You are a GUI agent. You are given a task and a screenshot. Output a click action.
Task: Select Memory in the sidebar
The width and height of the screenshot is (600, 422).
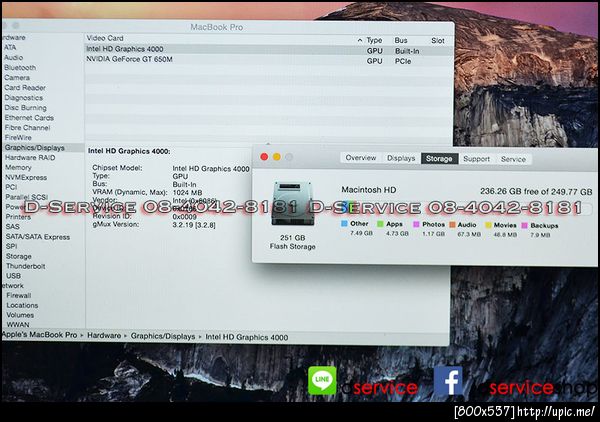[18, 167]
